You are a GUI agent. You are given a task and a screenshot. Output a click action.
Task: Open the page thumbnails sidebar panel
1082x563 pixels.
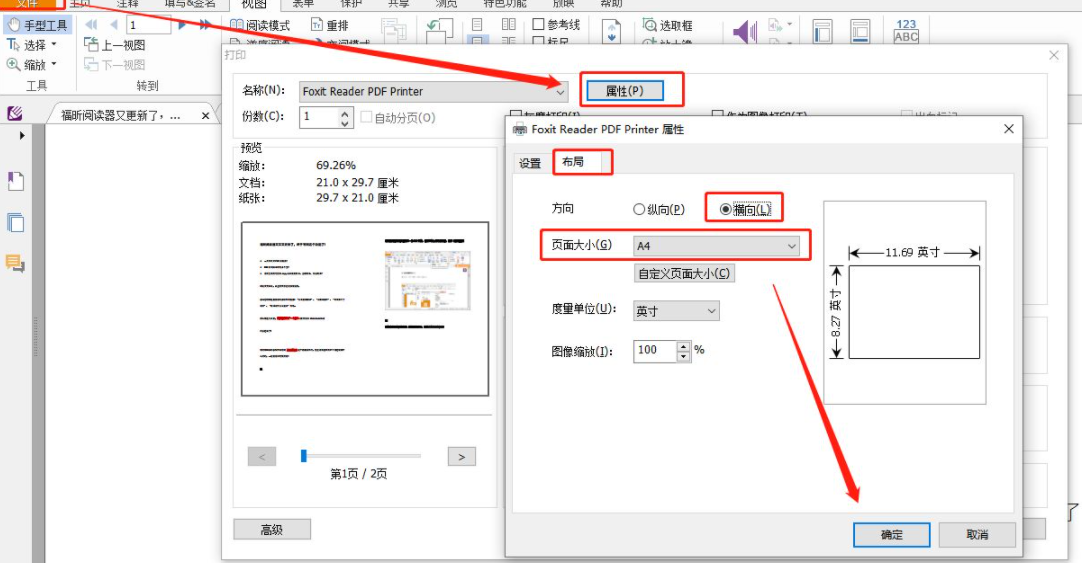[15, 222]
